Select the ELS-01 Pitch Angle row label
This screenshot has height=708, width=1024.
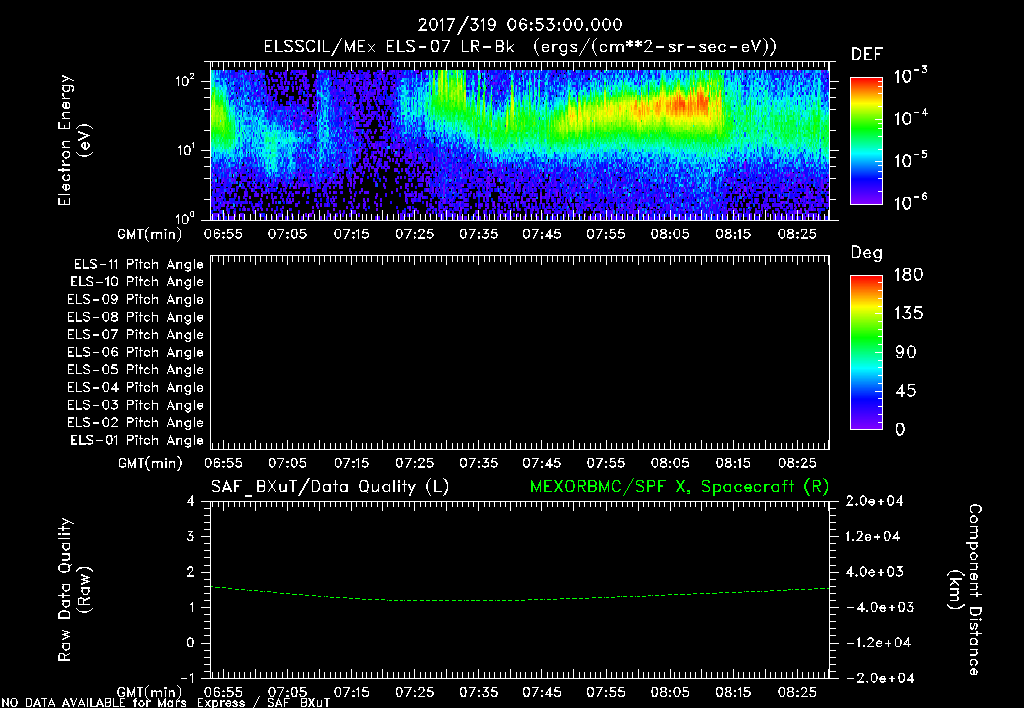(137, 440)
